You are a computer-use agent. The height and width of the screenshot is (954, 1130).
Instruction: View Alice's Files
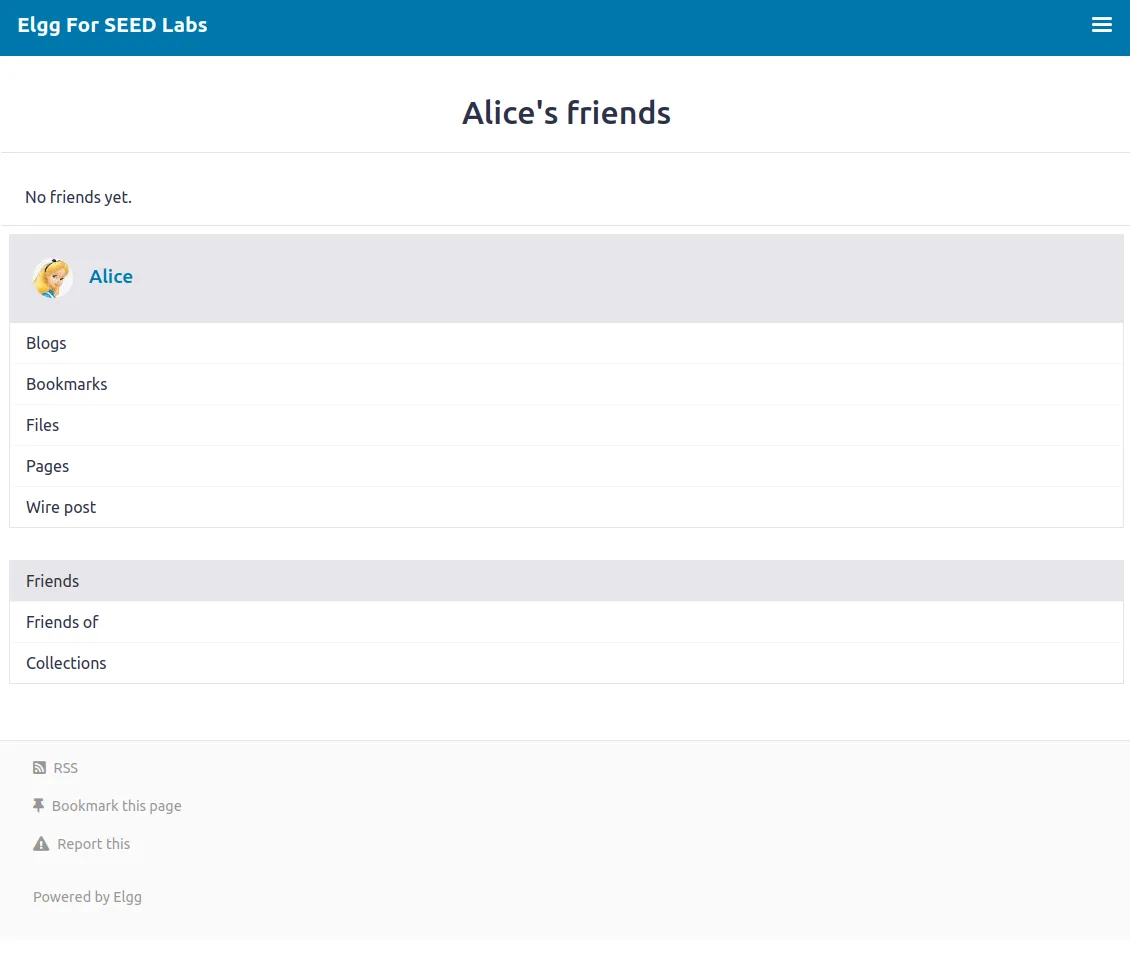pyautogui.click(x=42, y=425)
